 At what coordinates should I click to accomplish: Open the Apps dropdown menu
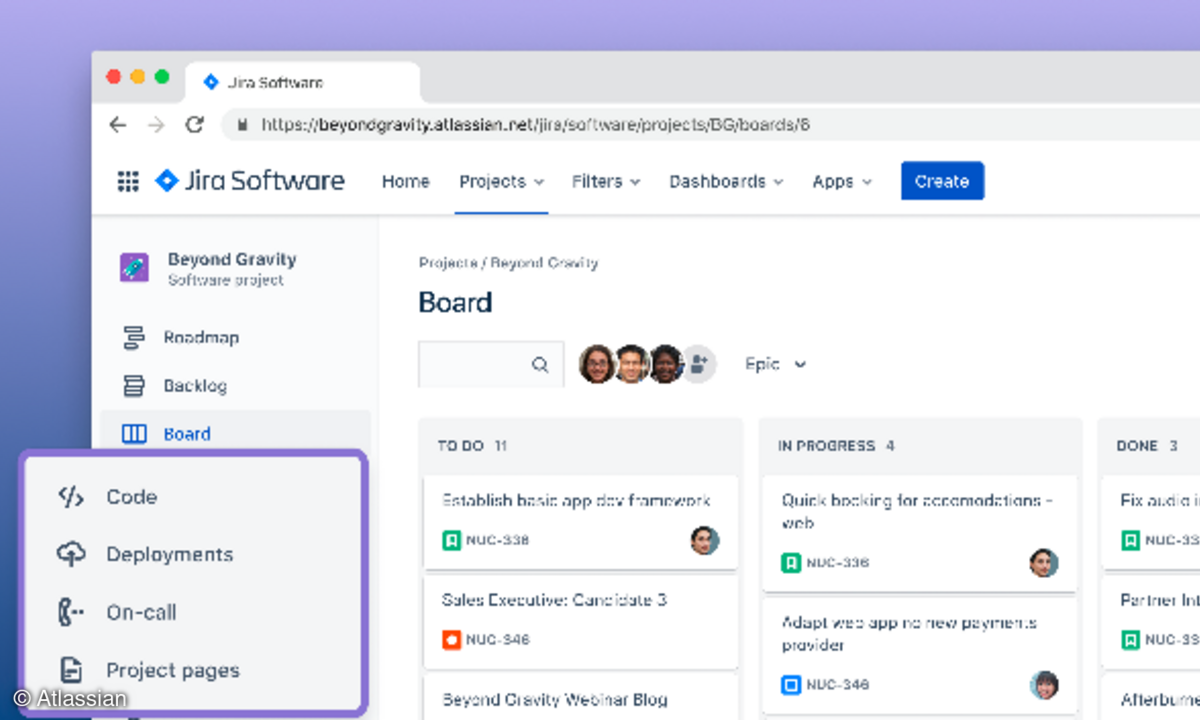pos(842,181)
